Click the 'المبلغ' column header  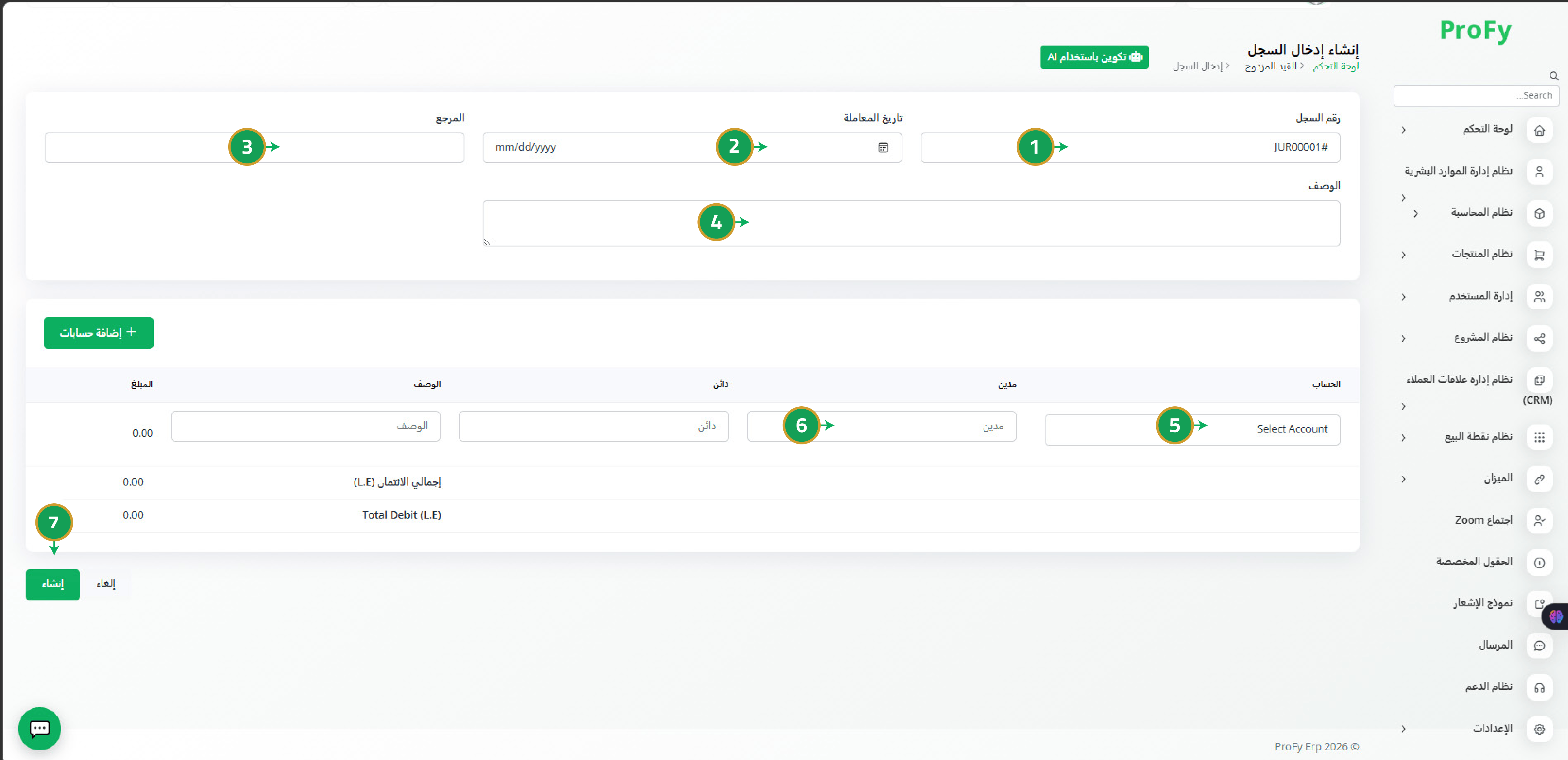142,384
